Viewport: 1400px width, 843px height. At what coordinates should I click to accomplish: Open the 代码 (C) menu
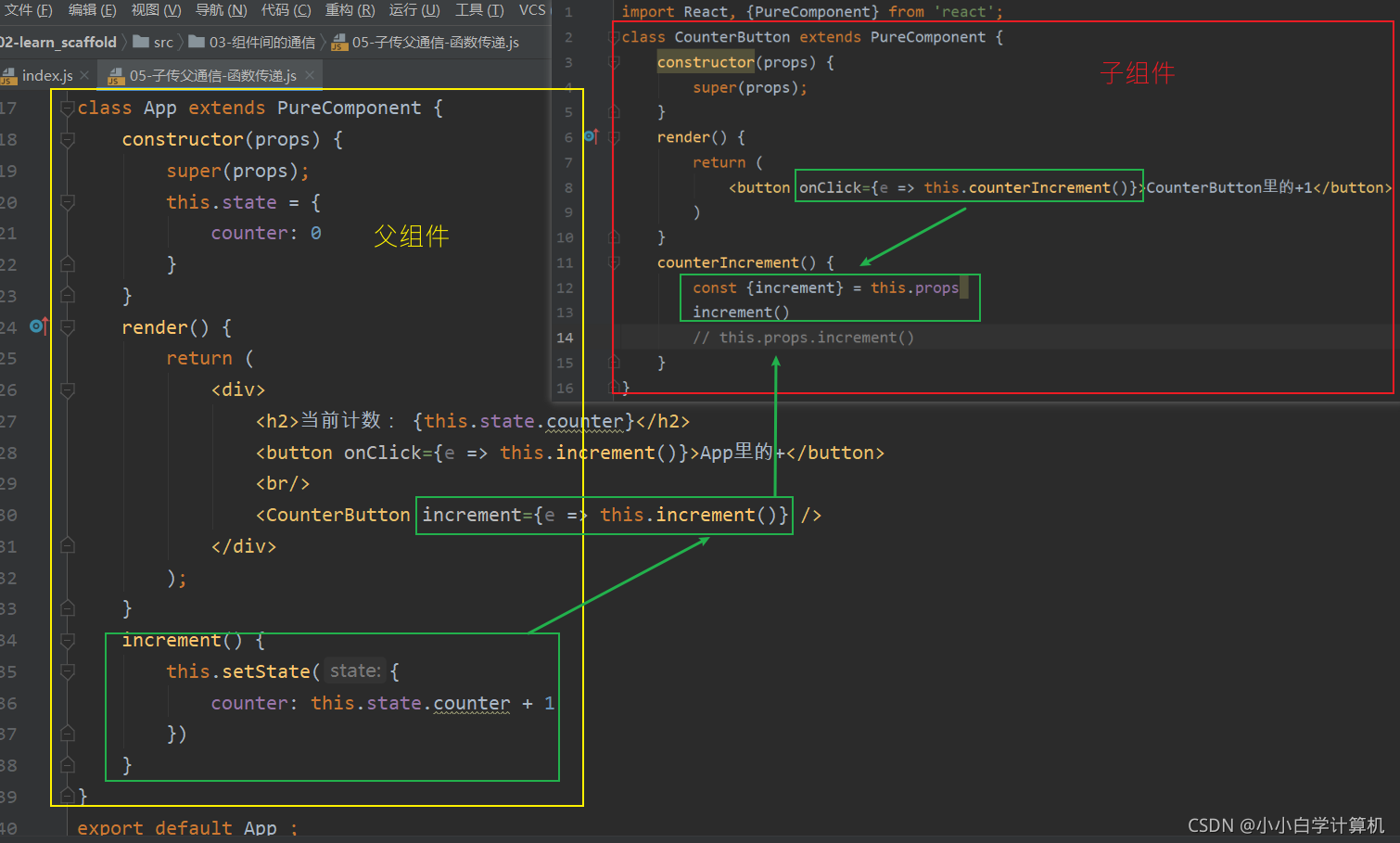(x=286, y=10)
